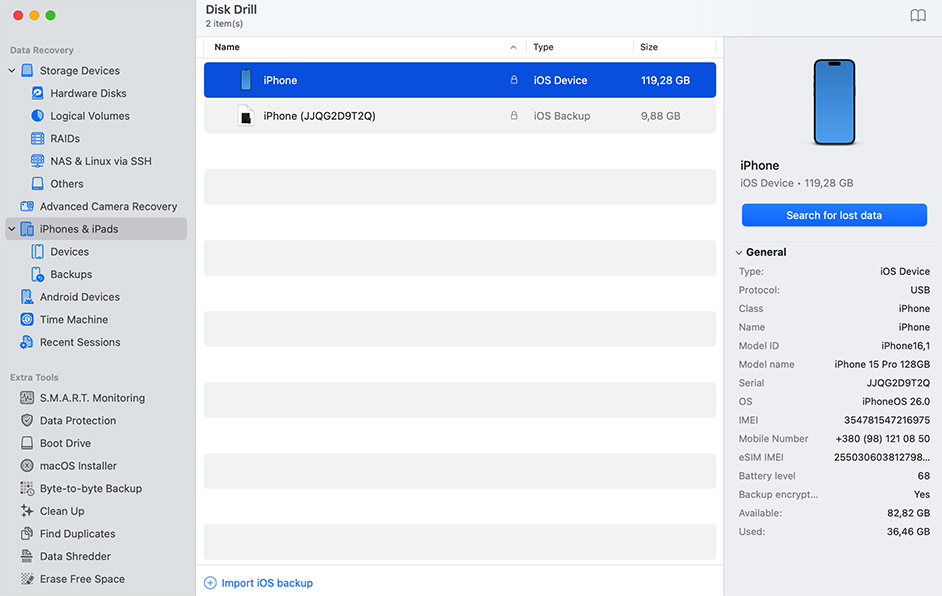Click the green fullscreen window button
The image size is (942, 596).
(x=50, y=16)
